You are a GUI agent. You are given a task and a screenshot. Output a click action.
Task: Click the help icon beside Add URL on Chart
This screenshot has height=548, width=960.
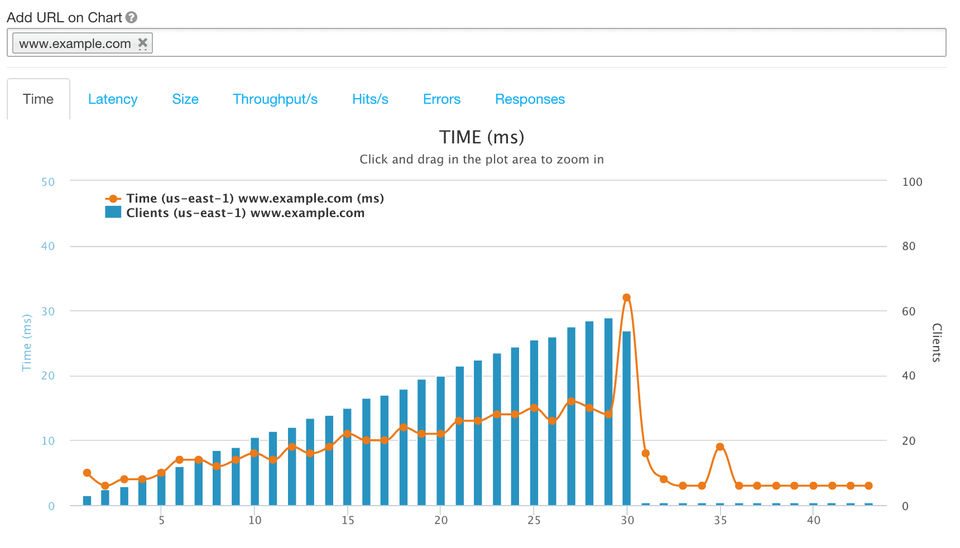(132, 18)
